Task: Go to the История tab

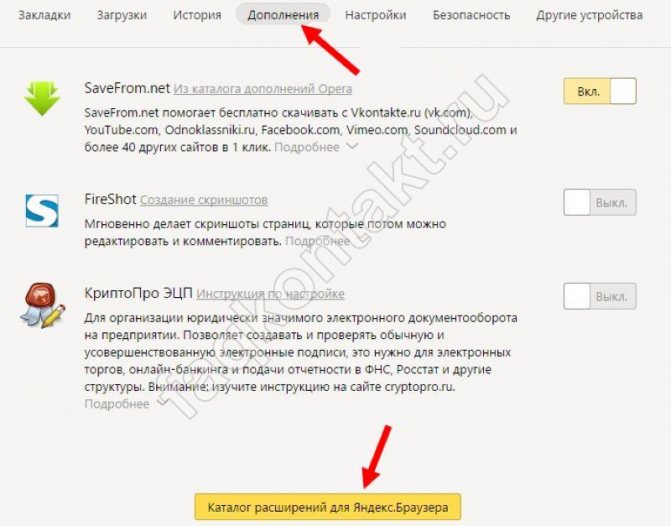Action: (x=197, y=15)
